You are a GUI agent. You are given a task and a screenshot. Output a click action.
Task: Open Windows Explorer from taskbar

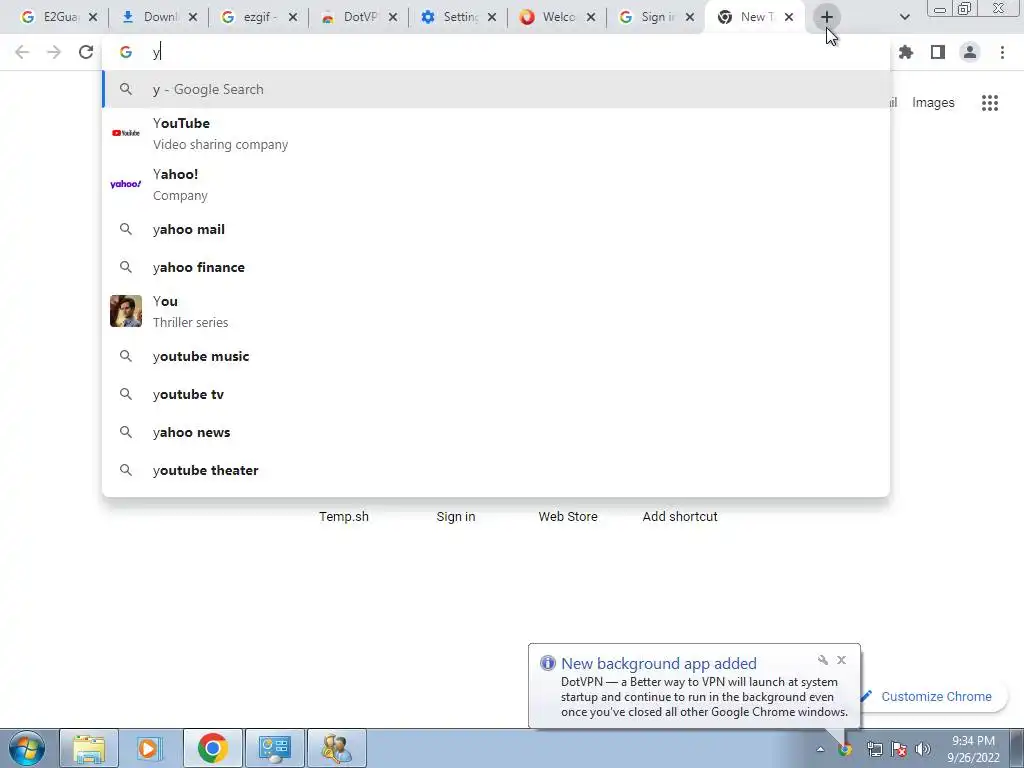pos(89,748)
